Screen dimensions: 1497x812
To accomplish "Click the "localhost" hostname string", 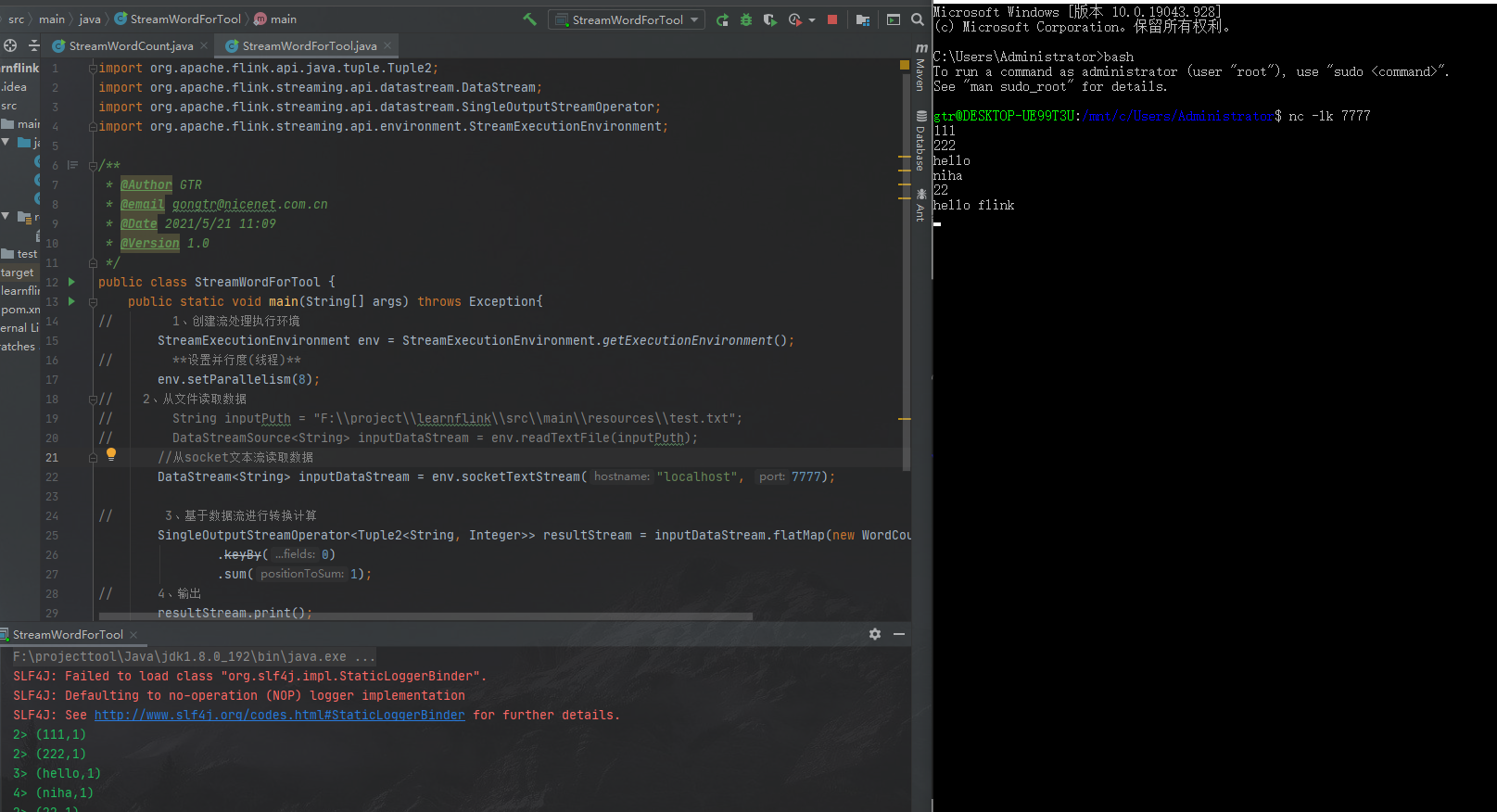I will [x=697, y=476].
